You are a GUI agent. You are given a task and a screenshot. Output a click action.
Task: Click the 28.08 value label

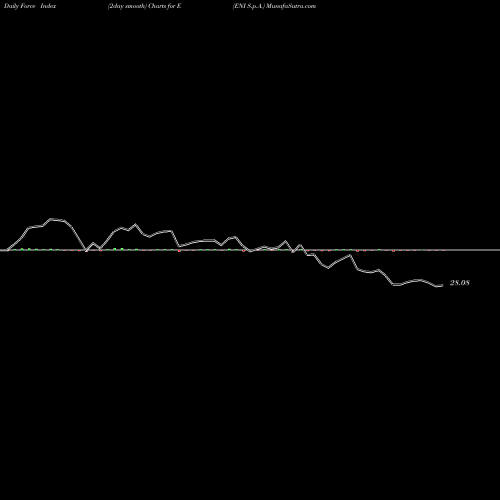click(x=460, y=283)
